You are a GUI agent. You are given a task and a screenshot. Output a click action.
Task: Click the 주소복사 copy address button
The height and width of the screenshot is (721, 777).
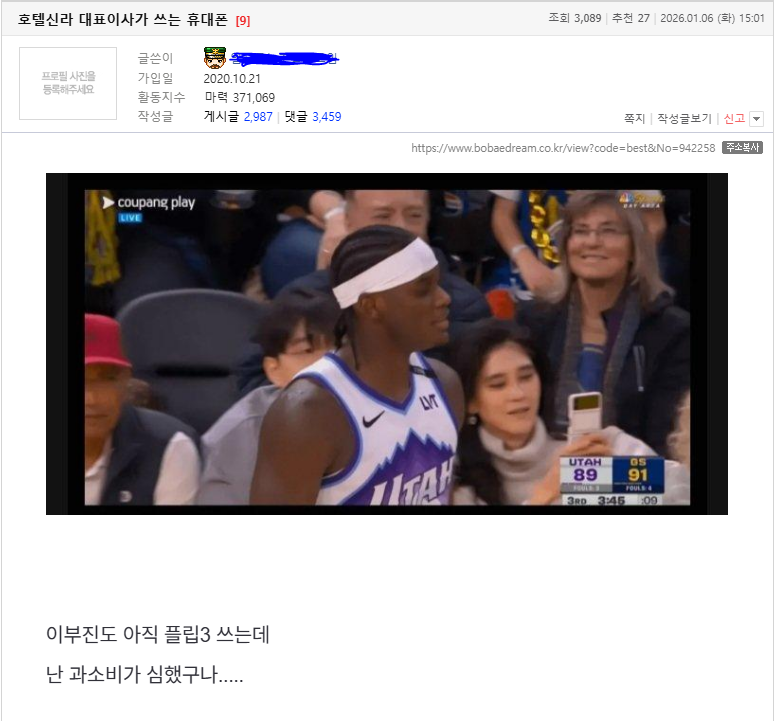click(x=742, y=148)
